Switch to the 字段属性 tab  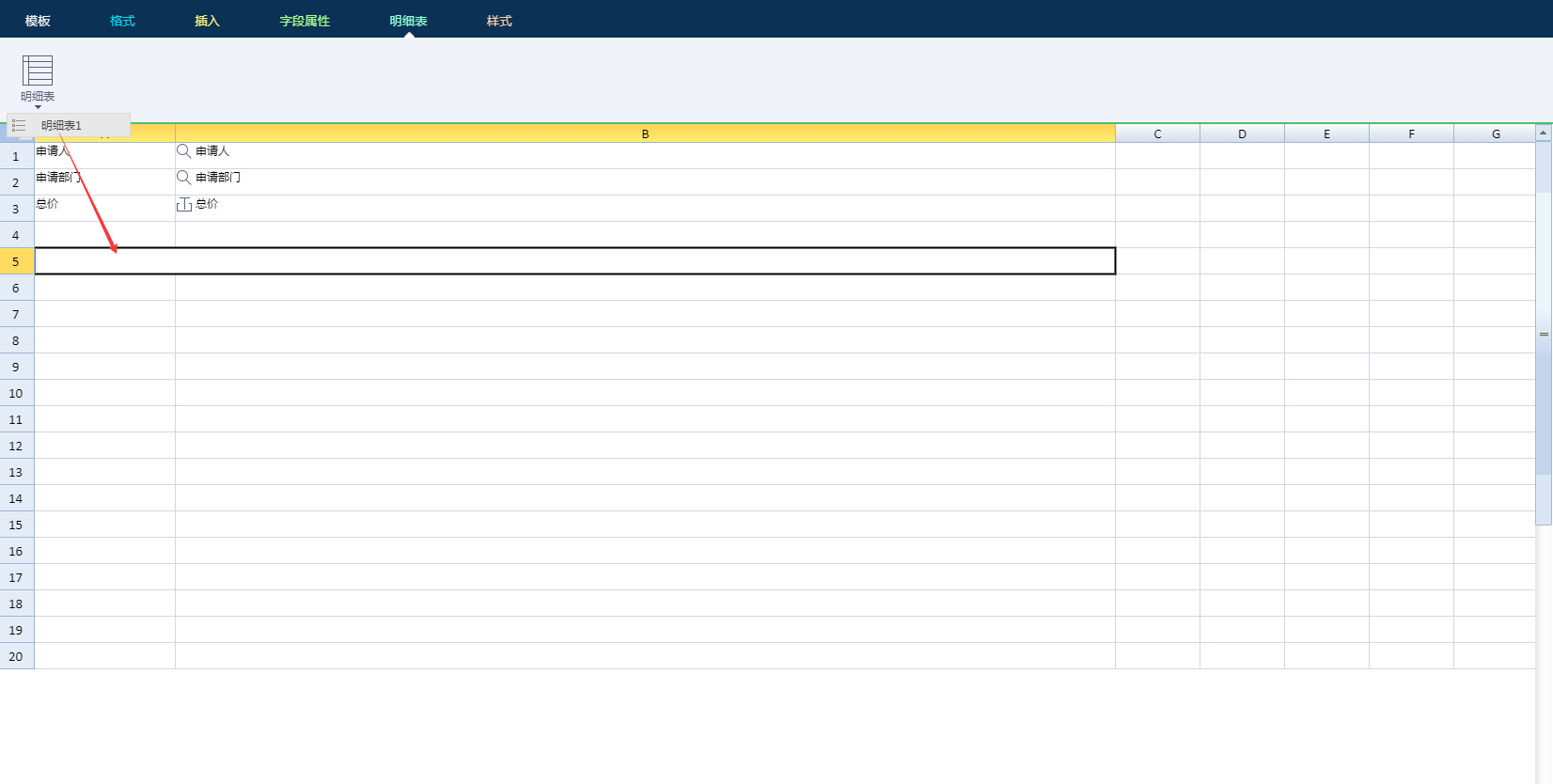tap(305, 21)
